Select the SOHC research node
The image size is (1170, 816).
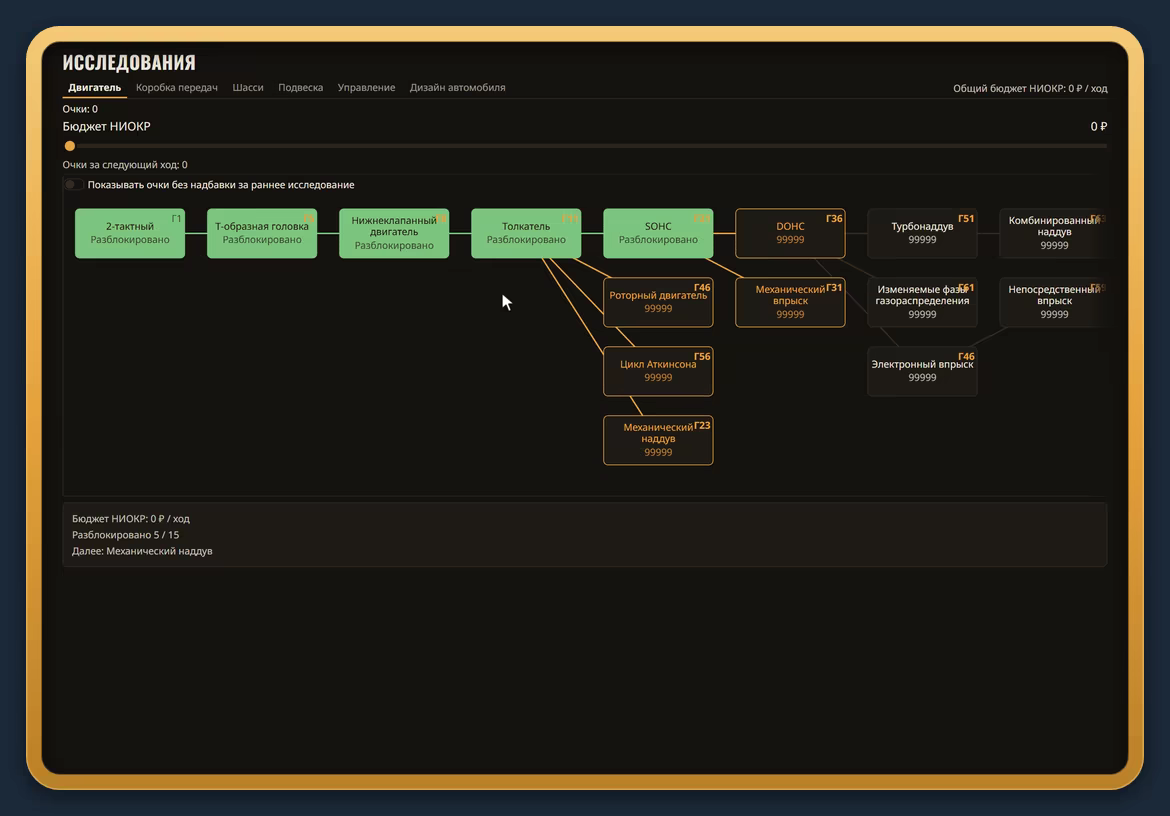click(x=658, y=233)
